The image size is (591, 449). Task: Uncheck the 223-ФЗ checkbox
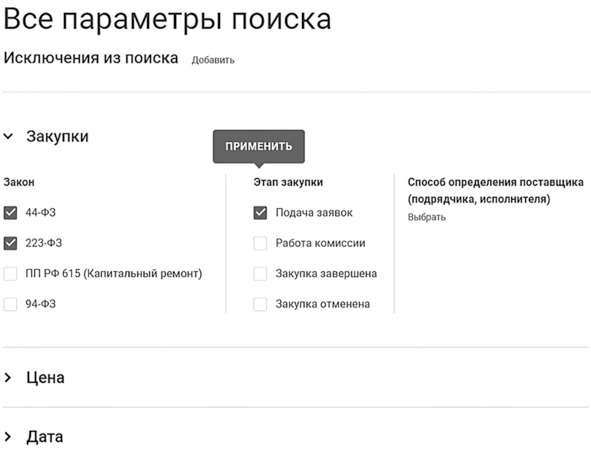pyautogui.click(x=10, y=243)
